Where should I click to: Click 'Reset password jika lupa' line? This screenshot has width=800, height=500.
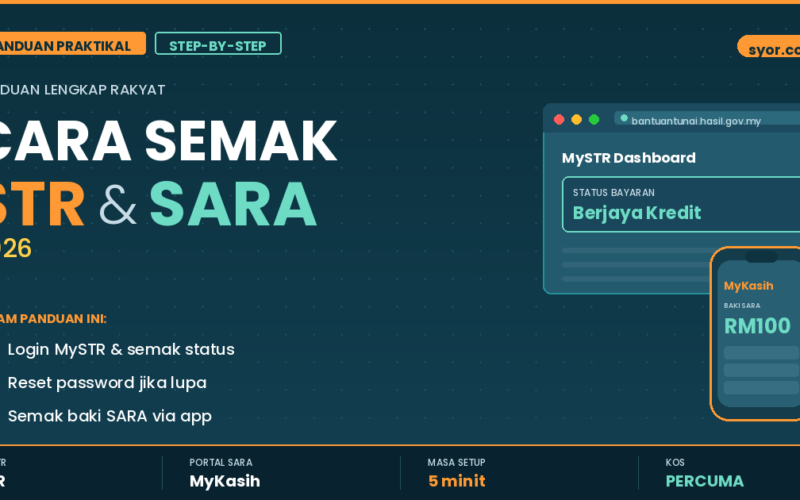click(107, 383)
